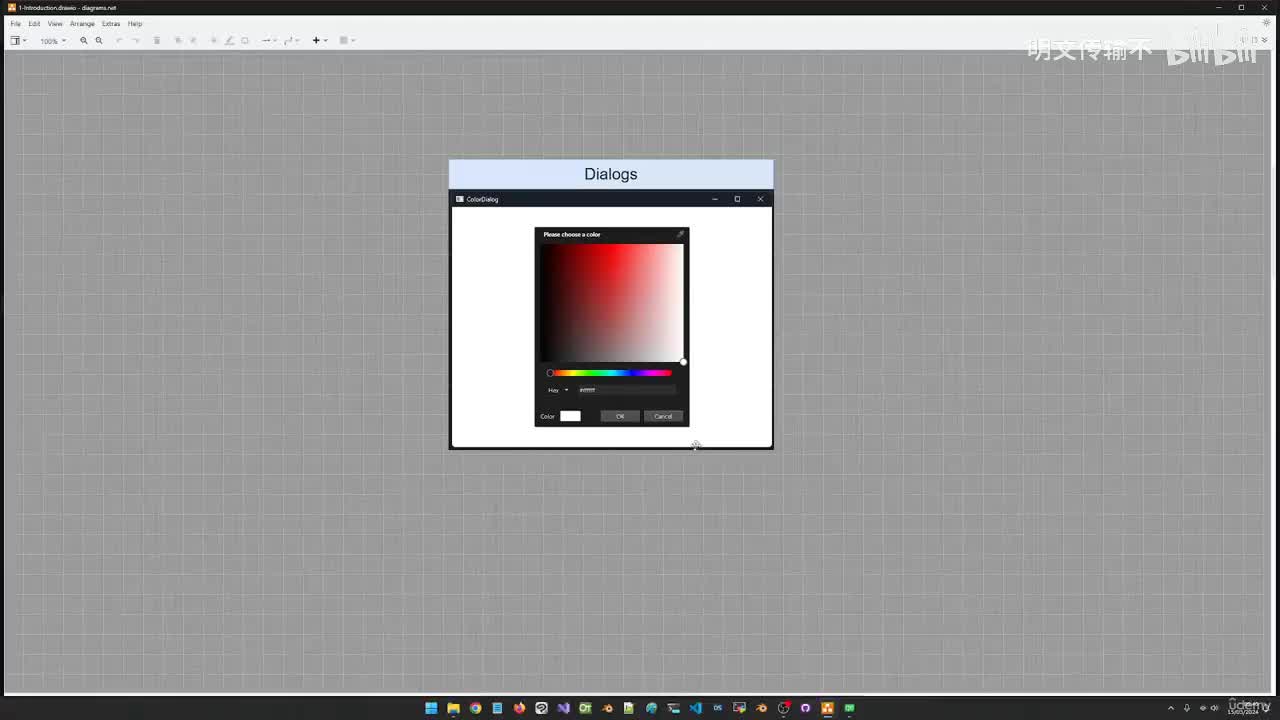The image size is (1280, 720).
Task: Open the File menu
Action: [x=16, y=24]
